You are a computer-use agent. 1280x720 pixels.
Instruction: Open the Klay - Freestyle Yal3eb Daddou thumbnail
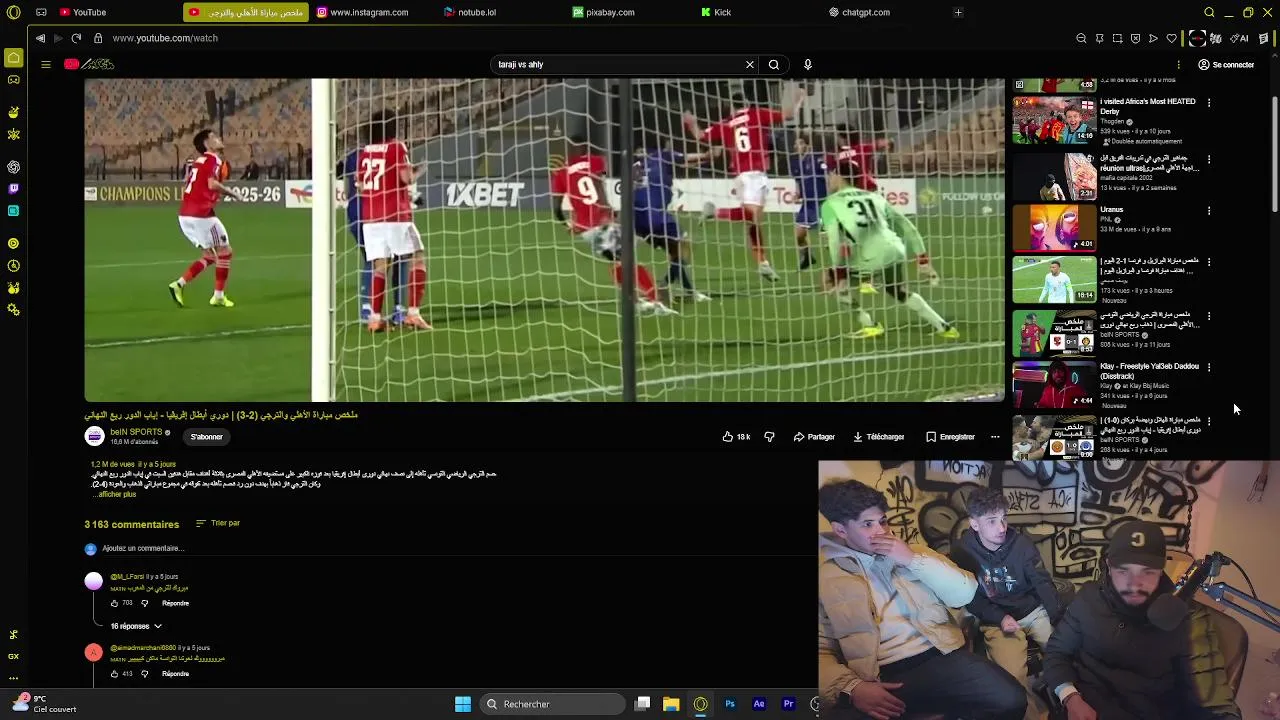[x=1054, y=384]
